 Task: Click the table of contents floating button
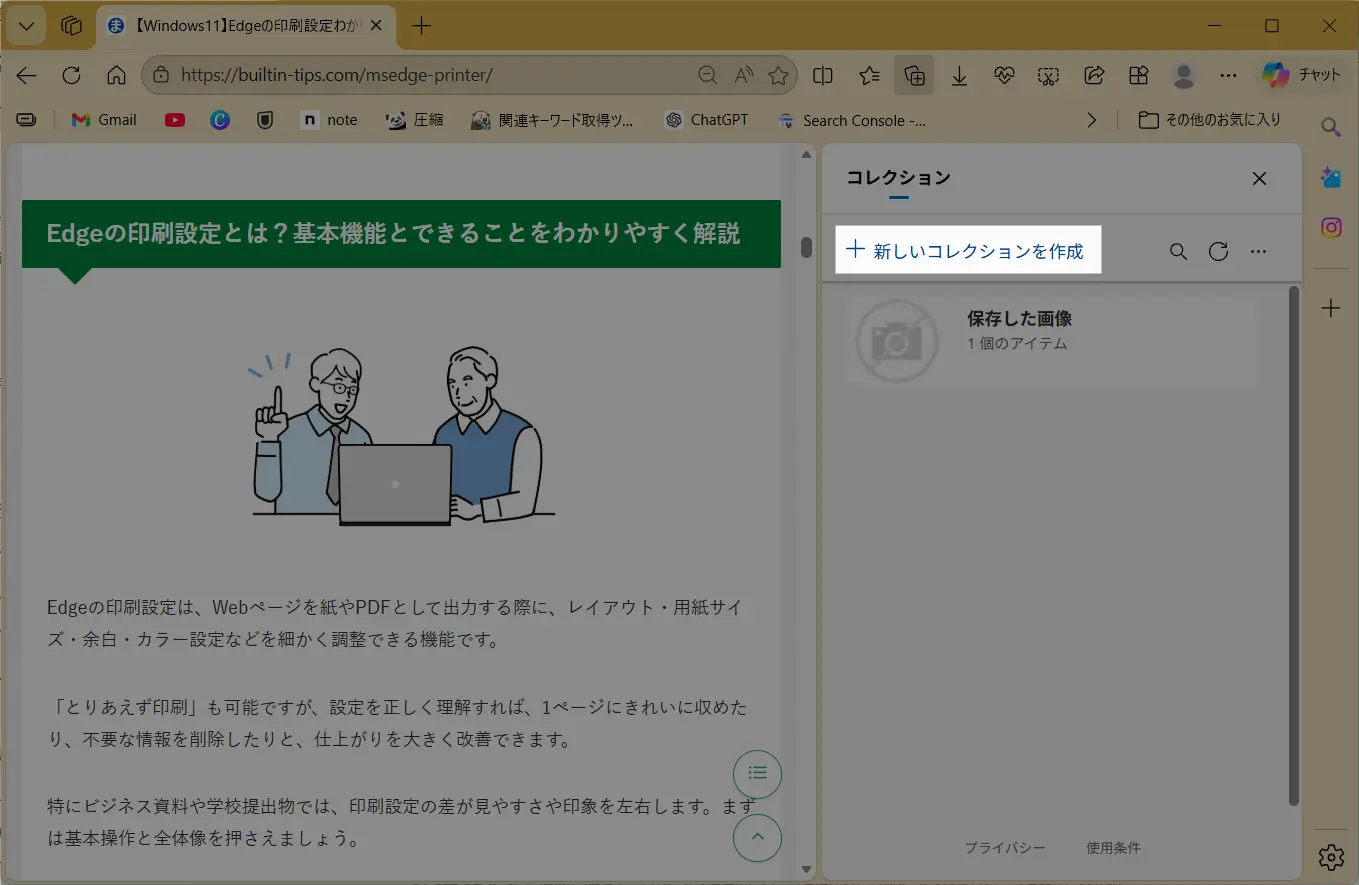click(757, 772)
